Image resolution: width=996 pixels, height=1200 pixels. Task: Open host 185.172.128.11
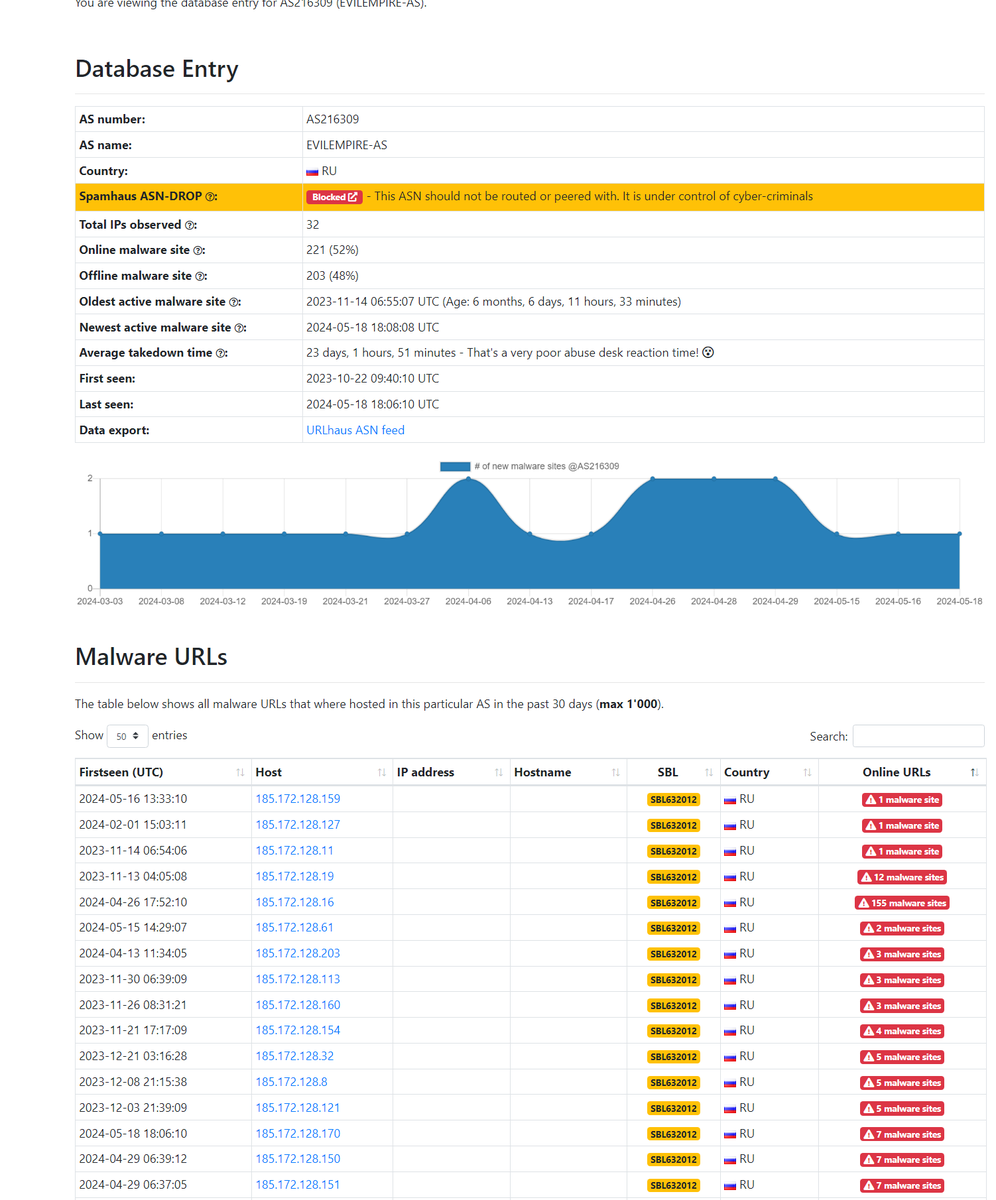click(x=295, y=850)
